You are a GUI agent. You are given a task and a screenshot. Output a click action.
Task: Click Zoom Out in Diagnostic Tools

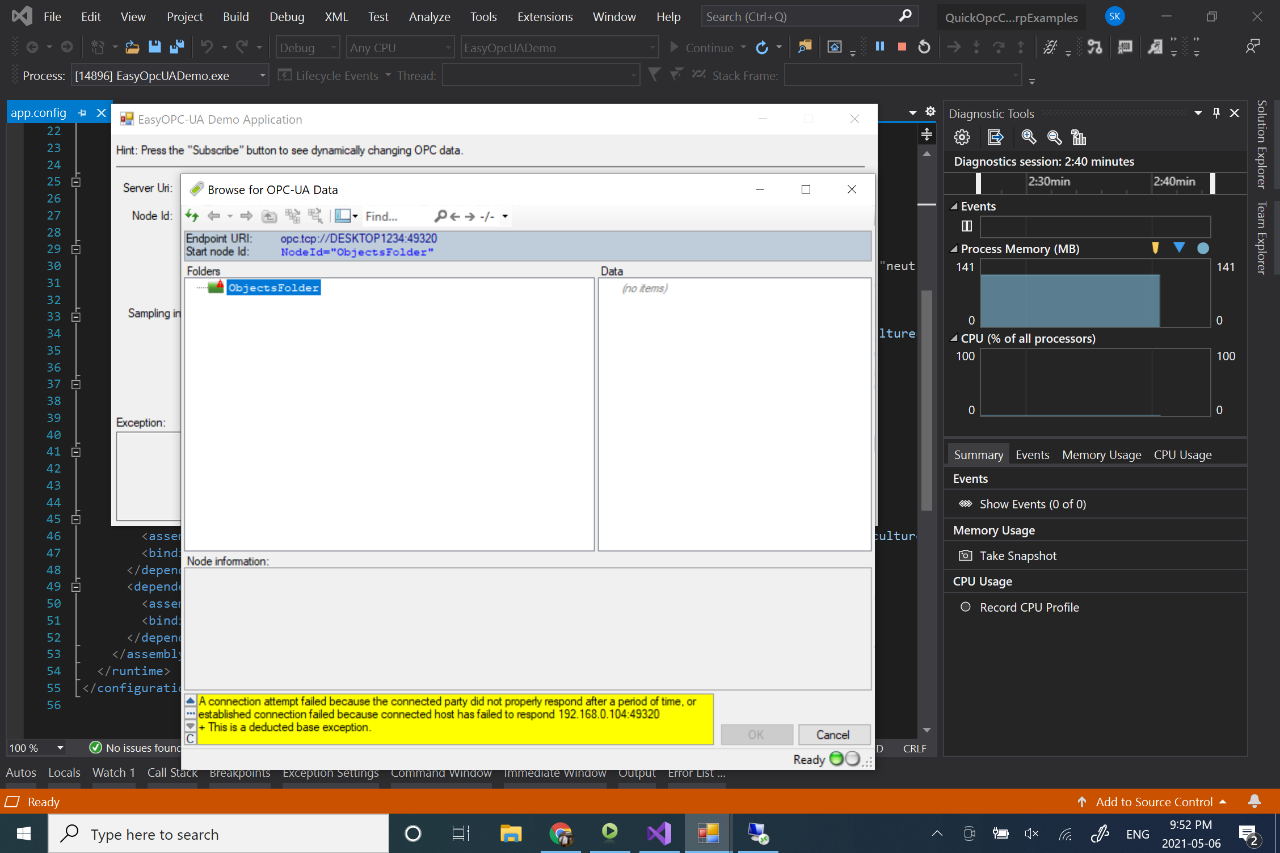[1054, 137]
